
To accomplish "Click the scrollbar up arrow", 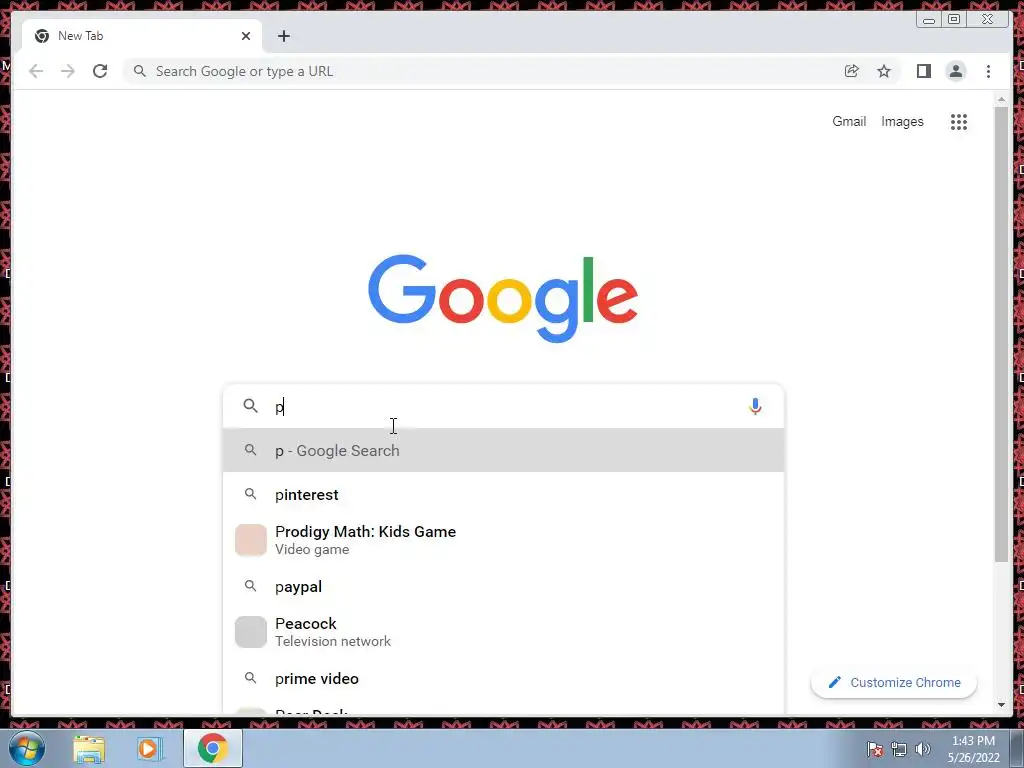I will 1001,99.
